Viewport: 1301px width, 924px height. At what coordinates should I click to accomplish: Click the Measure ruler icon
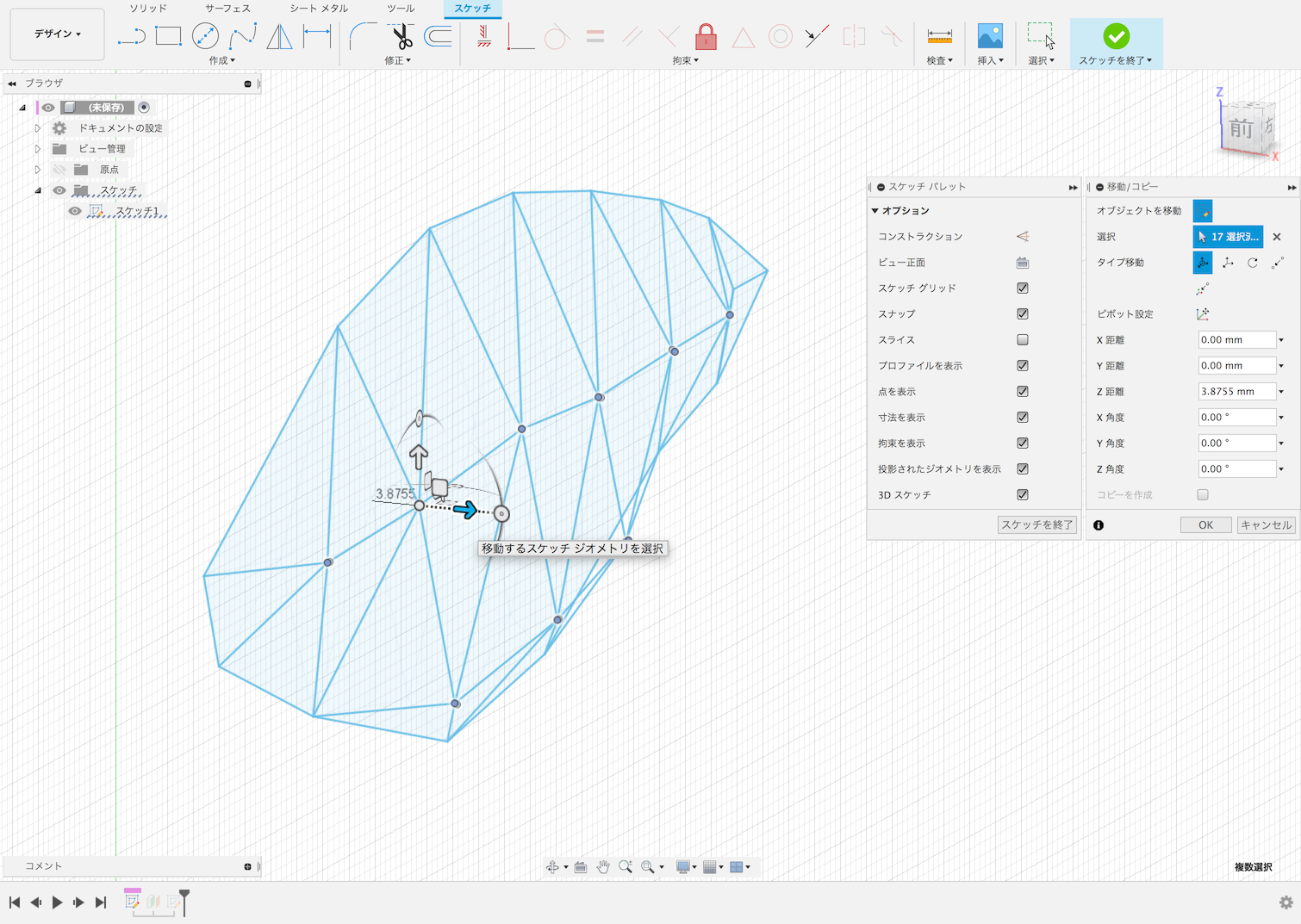tap(939, 36)
